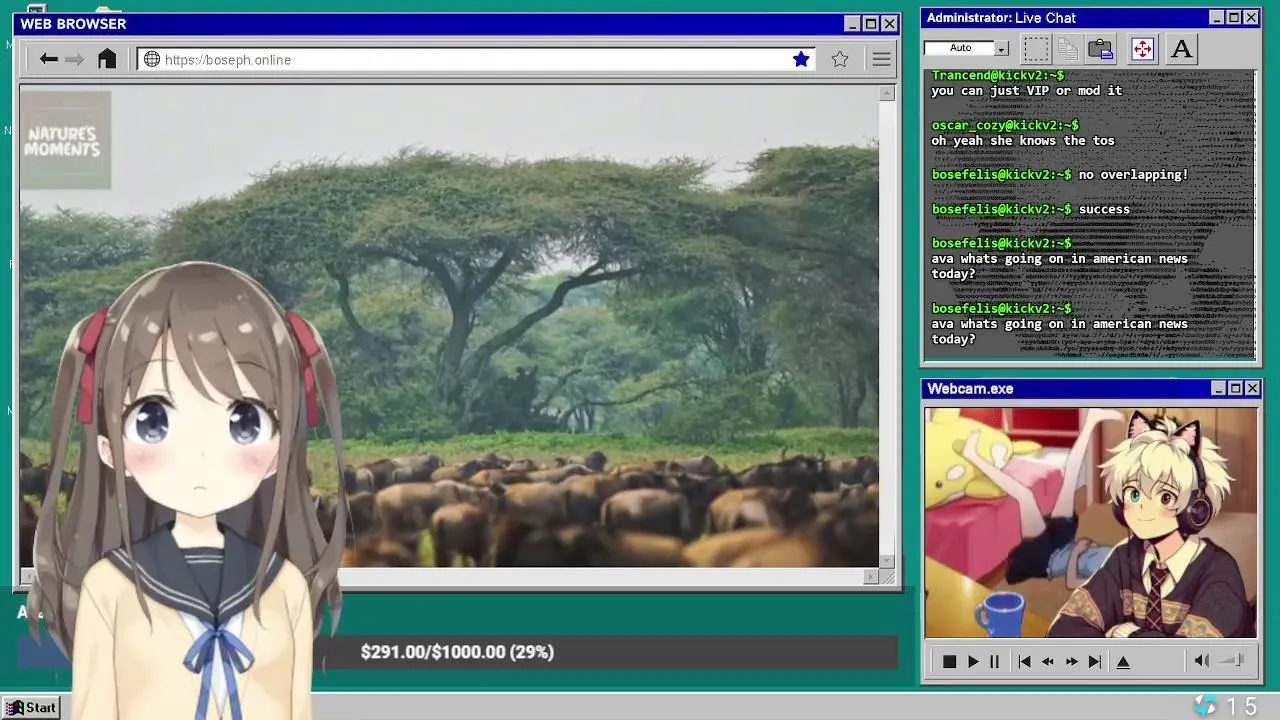Select the dashed marquee selection tool
The height and width of the screenshot is (720, 1280).
click(x=1036, y=48)
